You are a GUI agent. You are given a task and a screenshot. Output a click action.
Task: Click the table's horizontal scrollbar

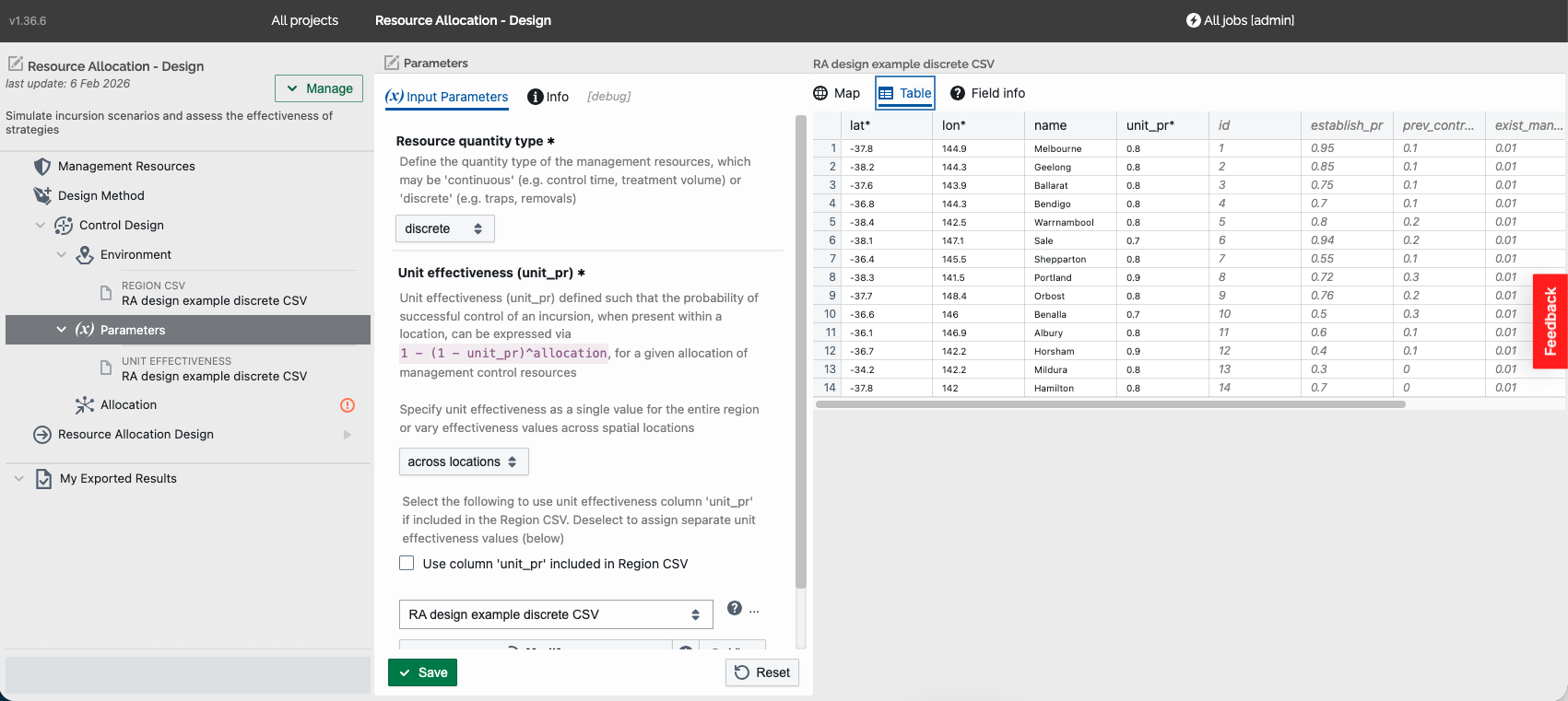pos(1110,404)
